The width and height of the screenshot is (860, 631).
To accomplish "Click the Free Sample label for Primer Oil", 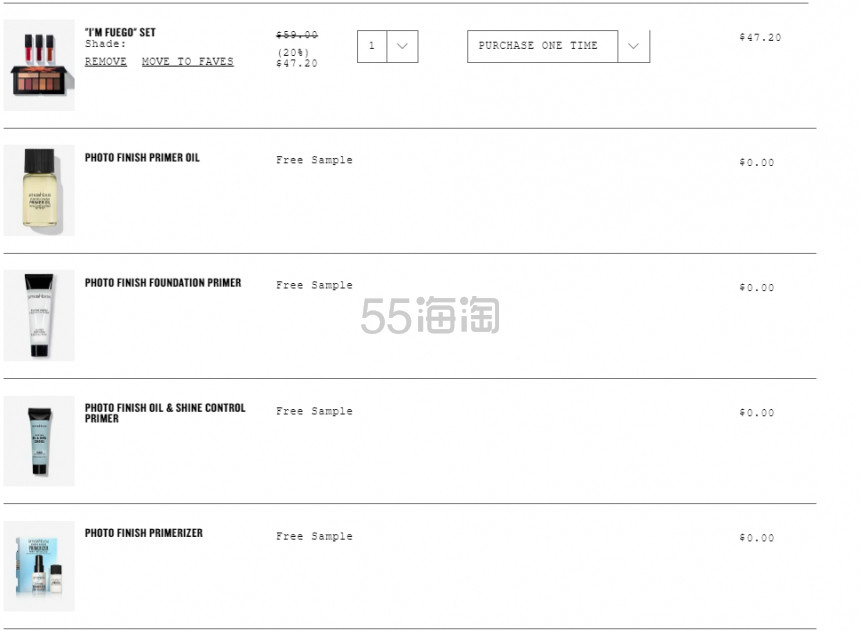I will (x=314, y=160).
